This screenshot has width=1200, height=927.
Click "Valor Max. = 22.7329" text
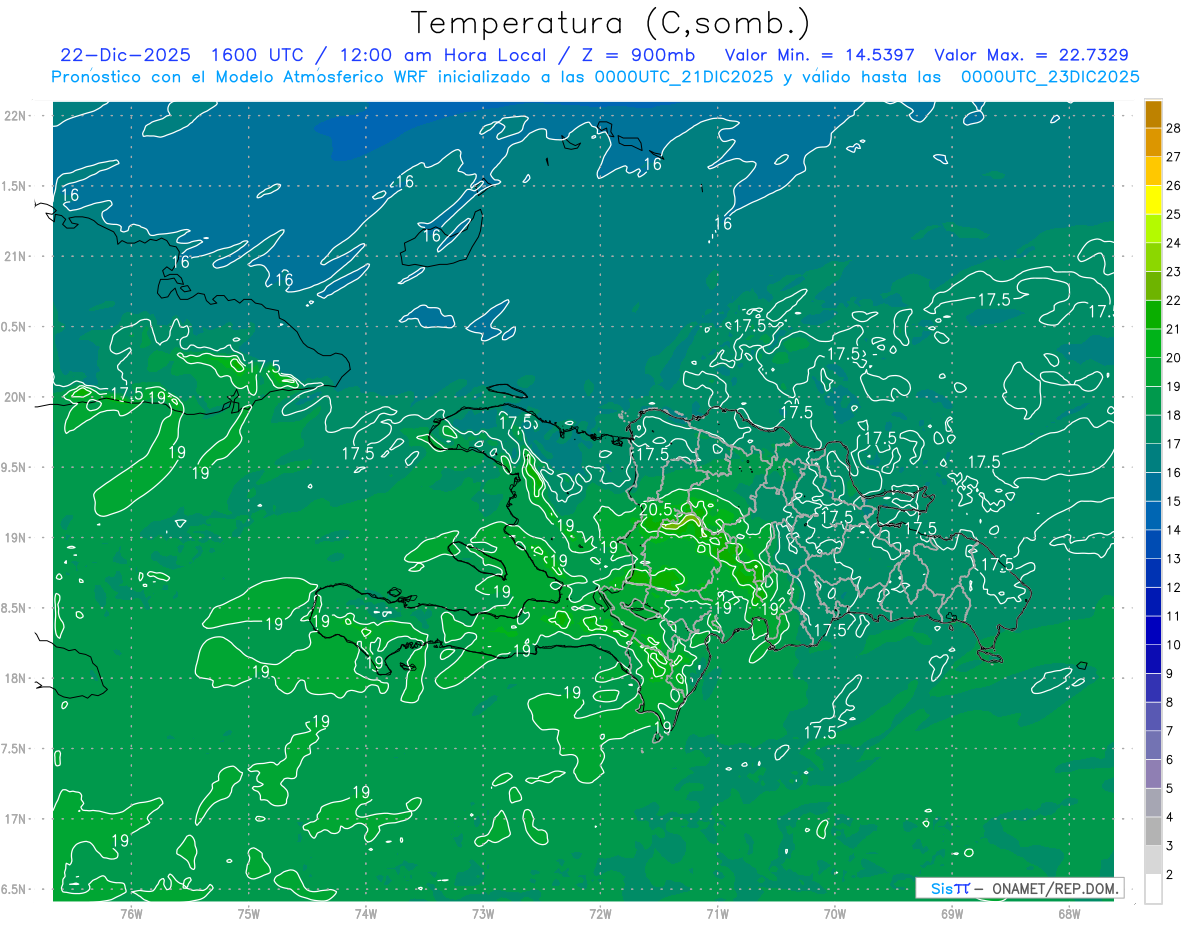1031,55
